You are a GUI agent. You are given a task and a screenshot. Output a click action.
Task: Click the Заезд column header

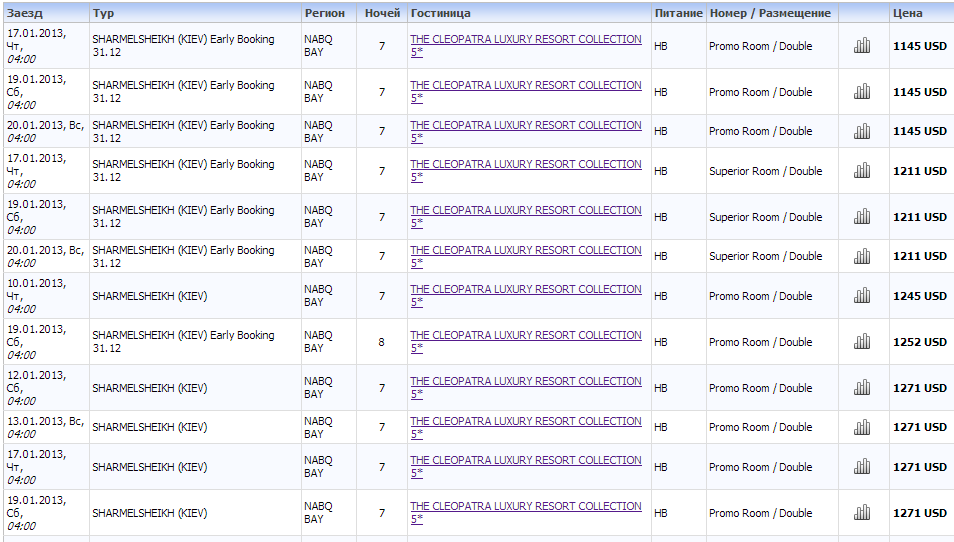point(25,13)
